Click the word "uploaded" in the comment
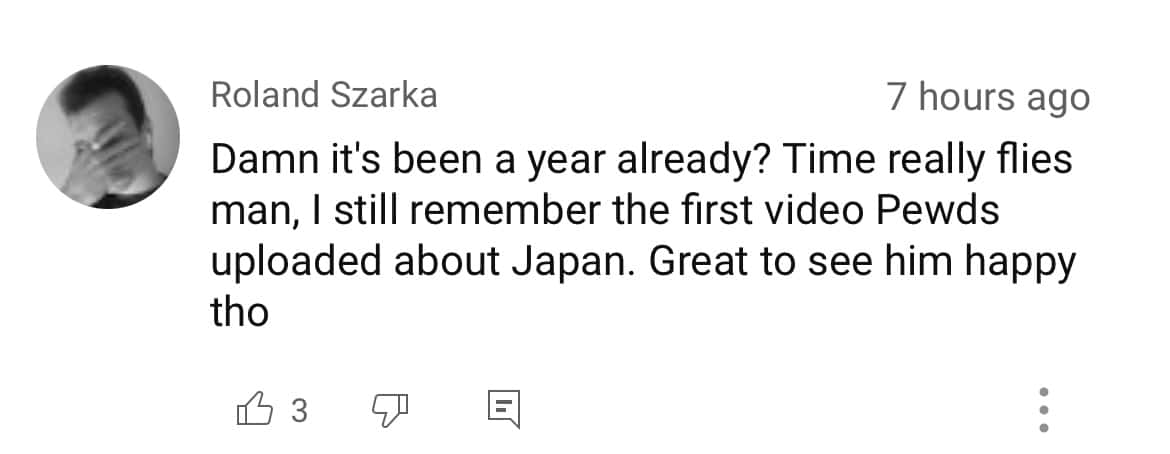The image size is (1170, 454). (x=296, y=262)
